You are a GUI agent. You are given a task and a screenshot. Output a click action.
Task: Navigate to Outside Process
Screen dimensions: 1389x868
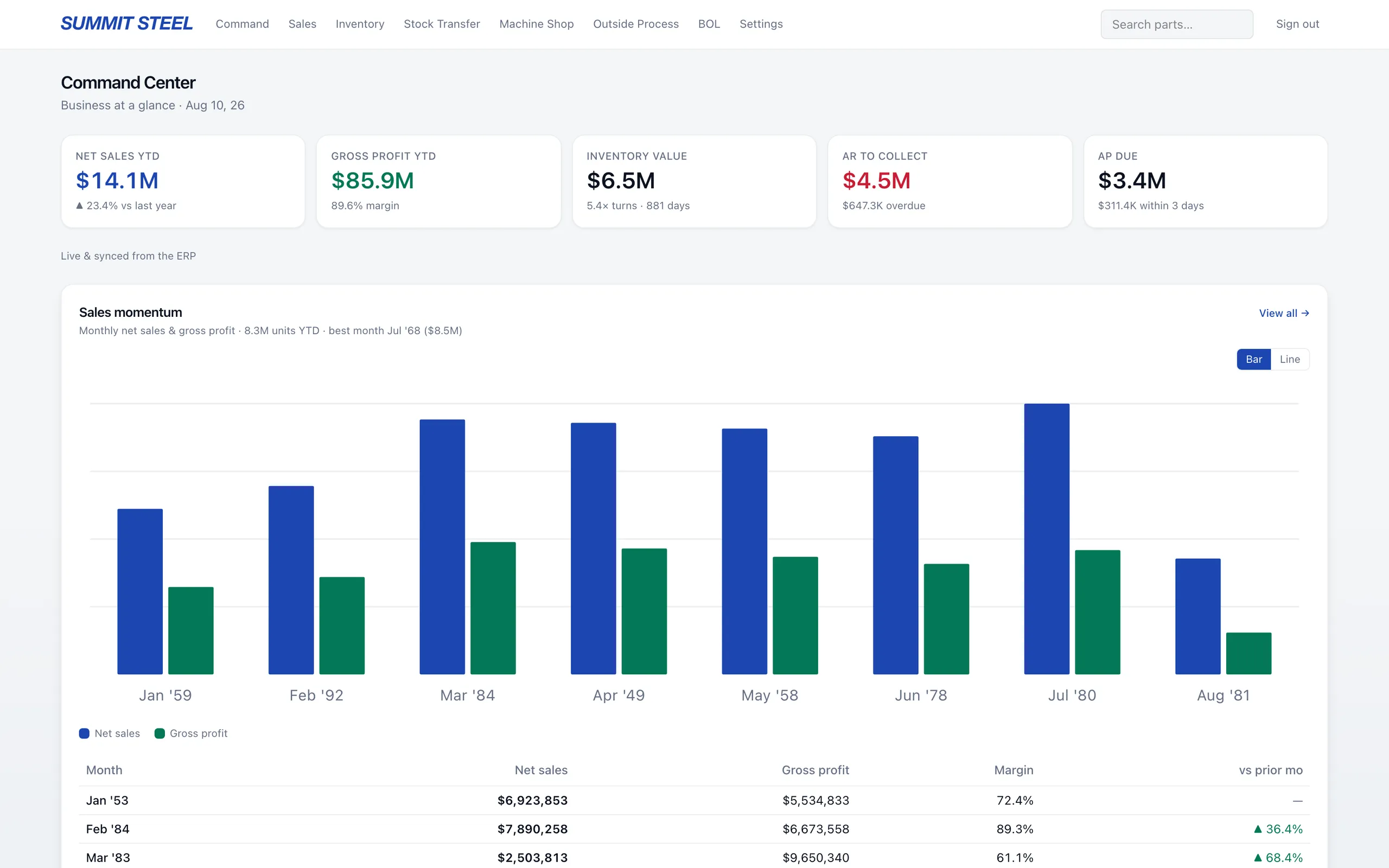tap(635, 24)
